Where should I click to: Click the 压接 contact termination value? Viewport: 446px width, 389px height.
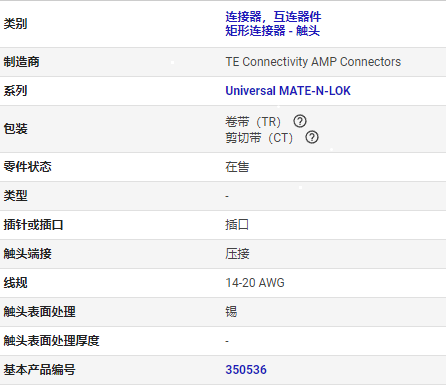pyautogui.click(x=237, y=254)
